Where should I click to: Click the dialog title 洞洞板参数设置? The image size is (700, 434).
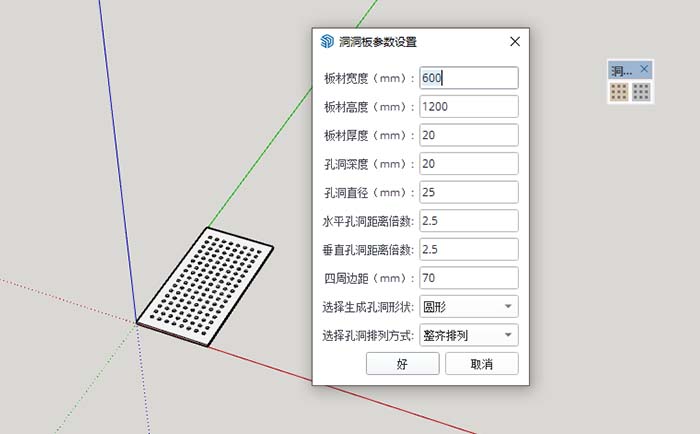pyautogui.click(x=378, y=42)
